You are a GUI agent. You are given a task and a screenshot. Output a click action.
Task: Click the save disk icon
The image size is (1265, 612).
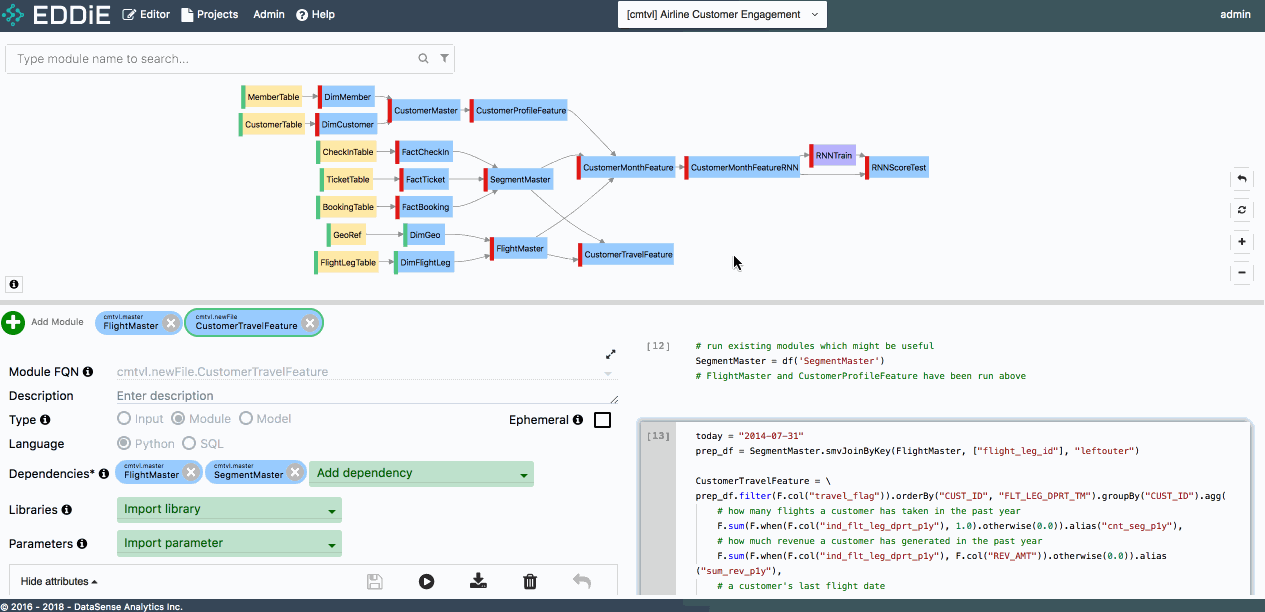coord(375,581)
